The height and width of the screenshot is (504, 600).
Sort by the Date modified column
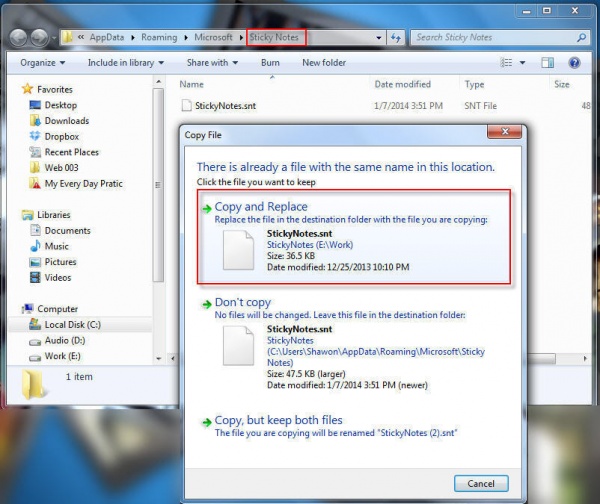(x=403, y=84)
